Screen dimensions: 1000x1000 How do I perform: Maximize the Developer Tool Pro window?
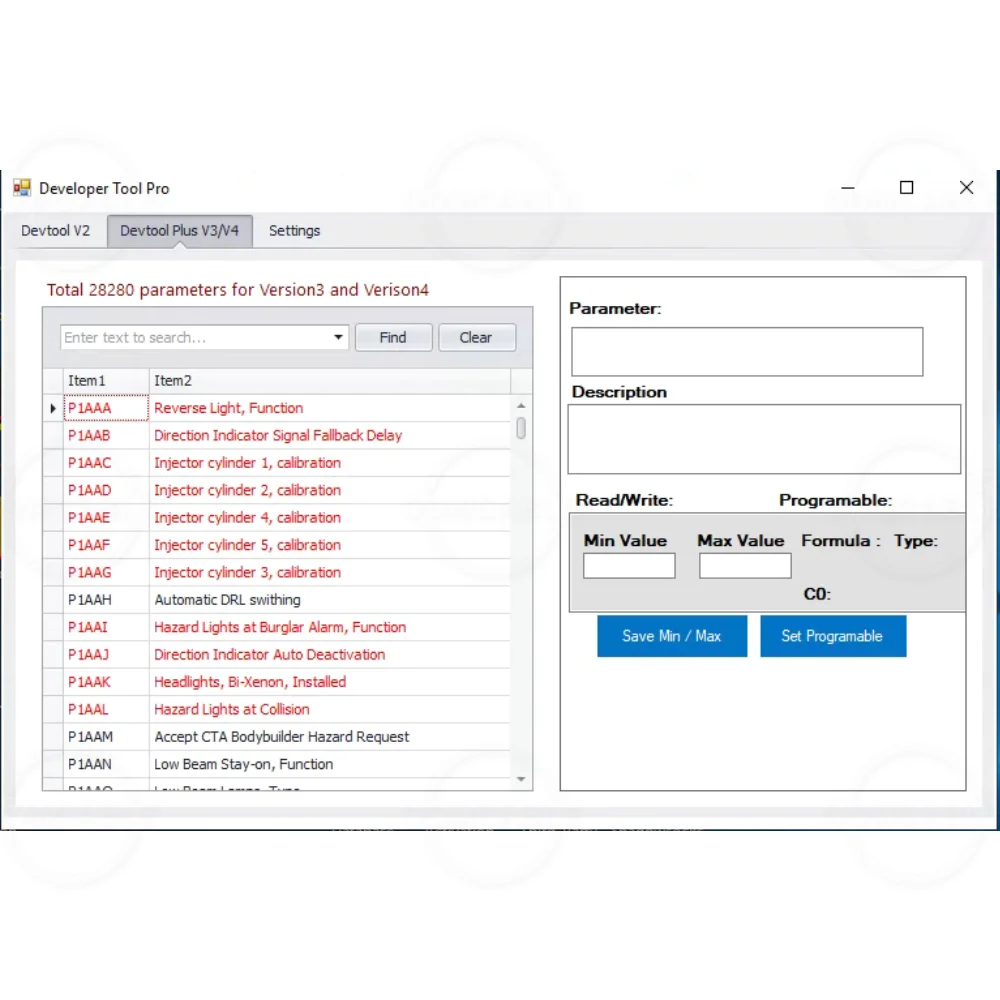tap(906, 188)
